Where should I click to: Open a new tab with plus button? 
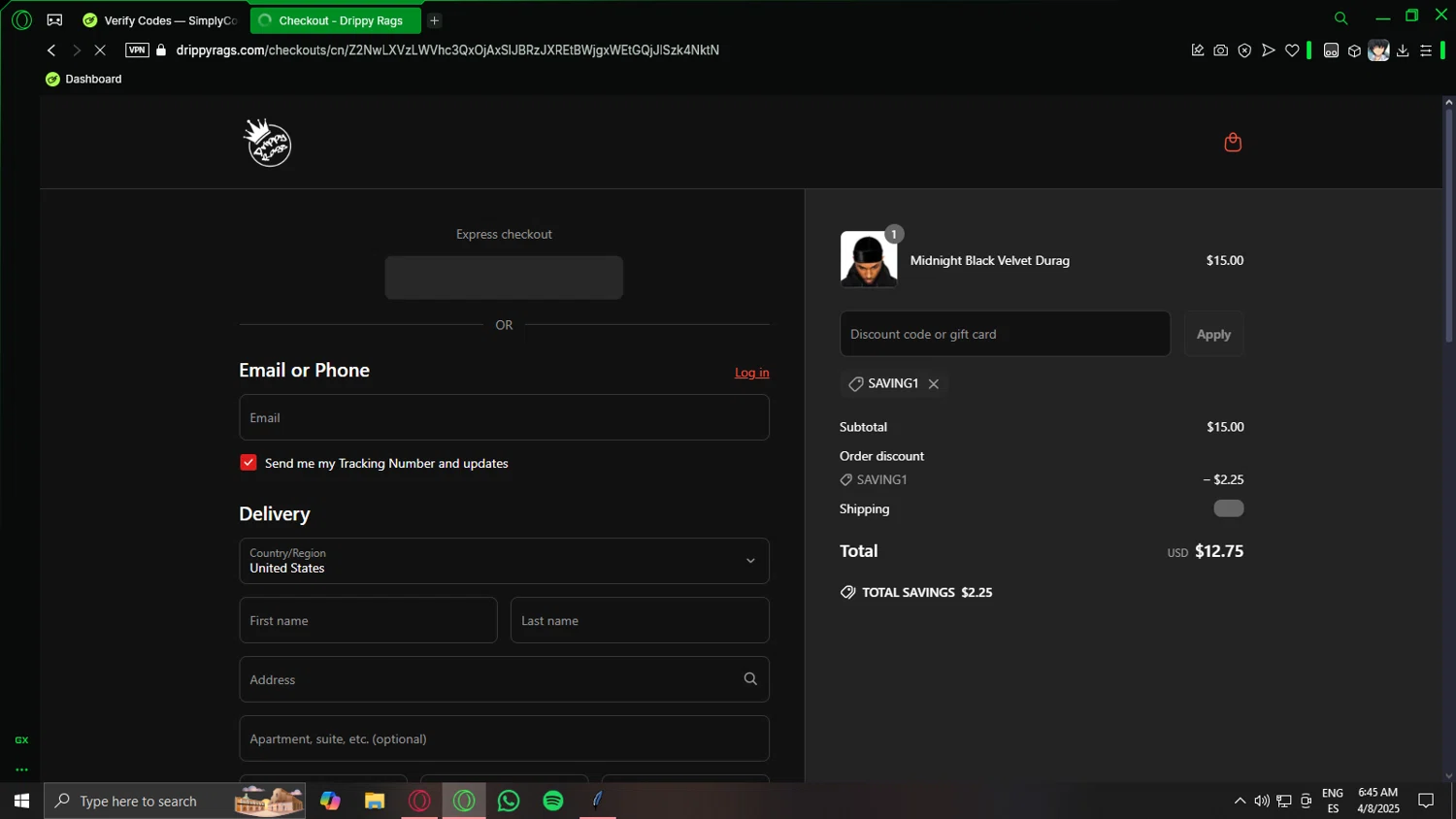(x=434, y=20)
